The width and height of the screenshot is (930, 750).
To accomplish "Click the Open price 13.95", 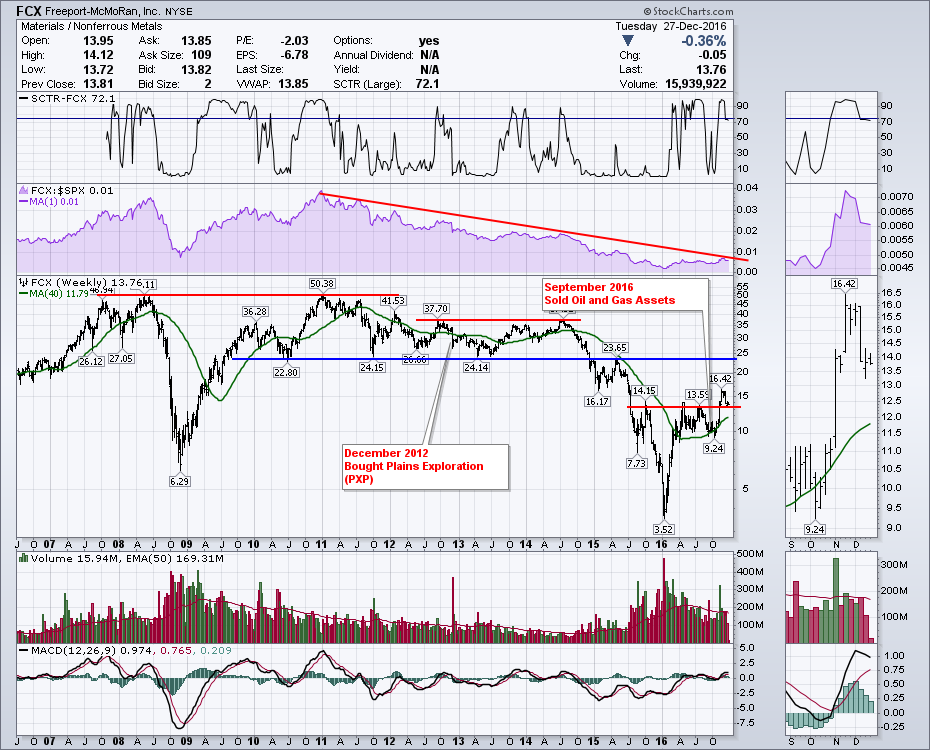I will click(98, 41).
